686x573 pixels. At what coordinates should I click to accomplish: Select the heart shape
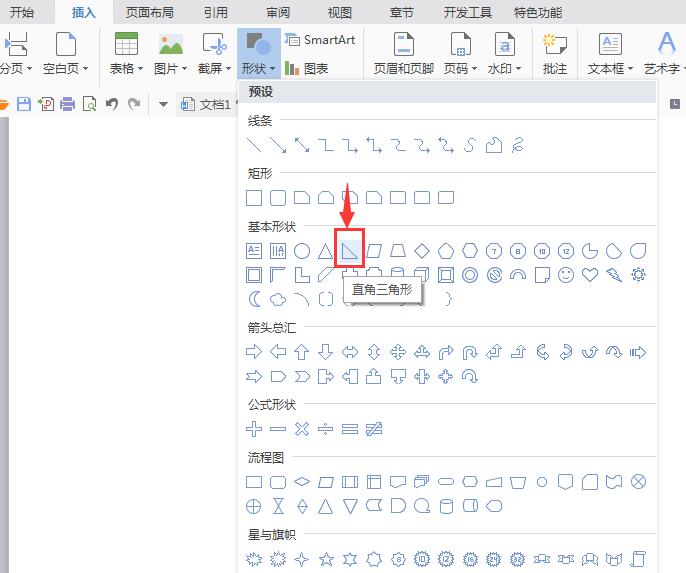(x=590, y=275)
